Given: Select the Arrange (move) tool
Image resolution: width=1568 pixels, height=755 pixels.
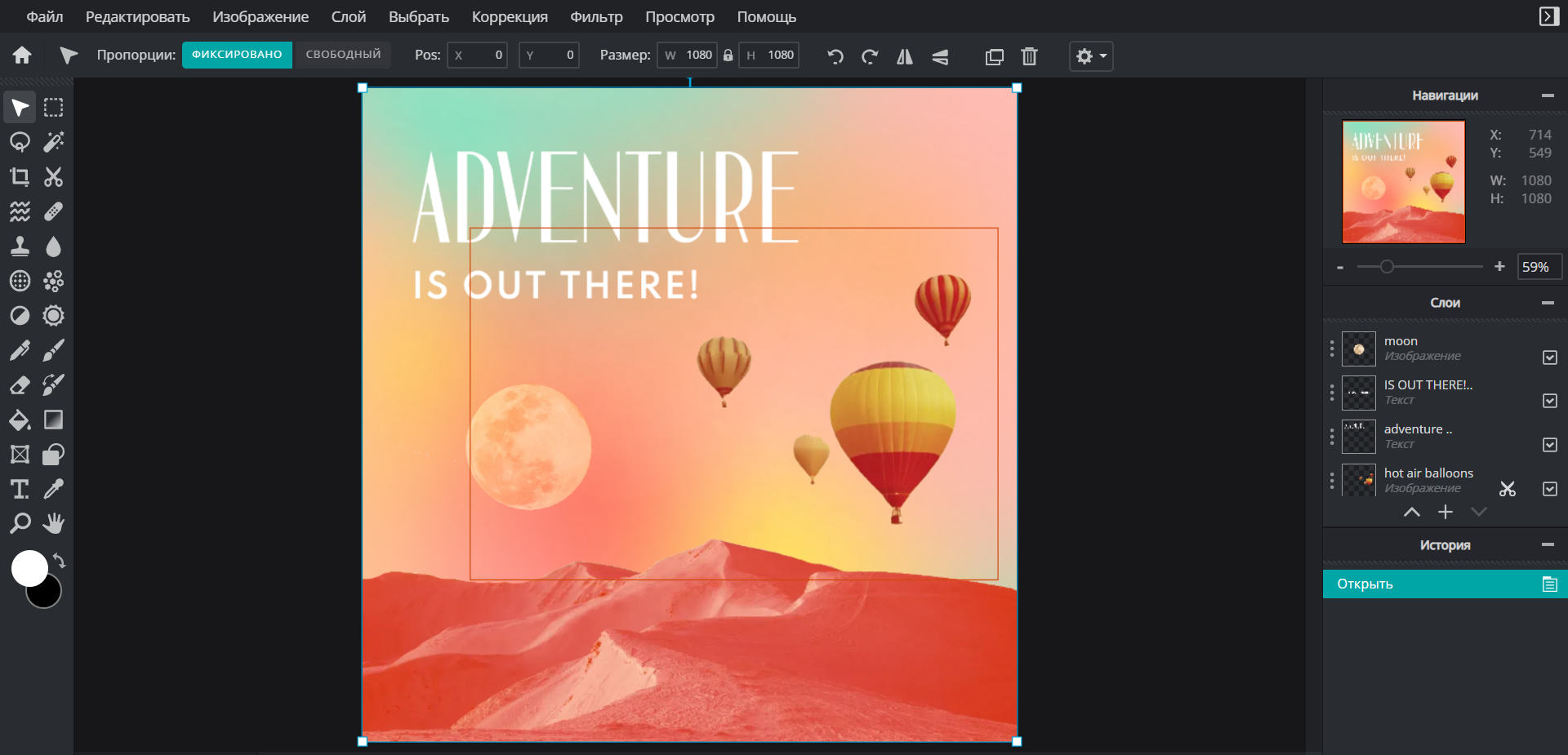Looking at the screenshot, I should point(20,108).
